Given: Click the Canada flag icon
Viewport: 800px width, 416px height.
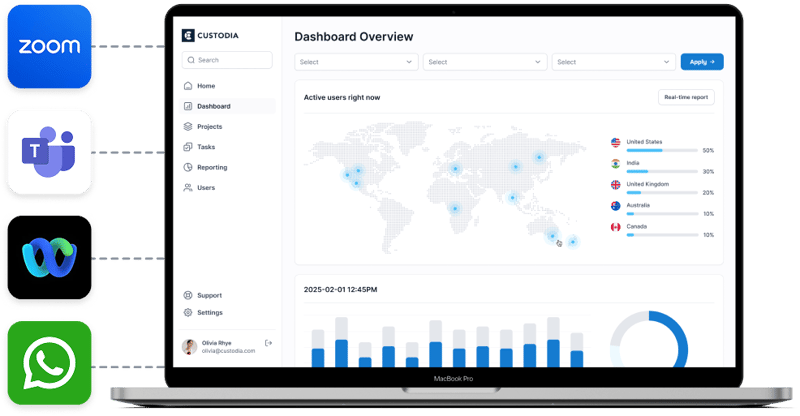Looking at the screenshot, I should point(616,227).
